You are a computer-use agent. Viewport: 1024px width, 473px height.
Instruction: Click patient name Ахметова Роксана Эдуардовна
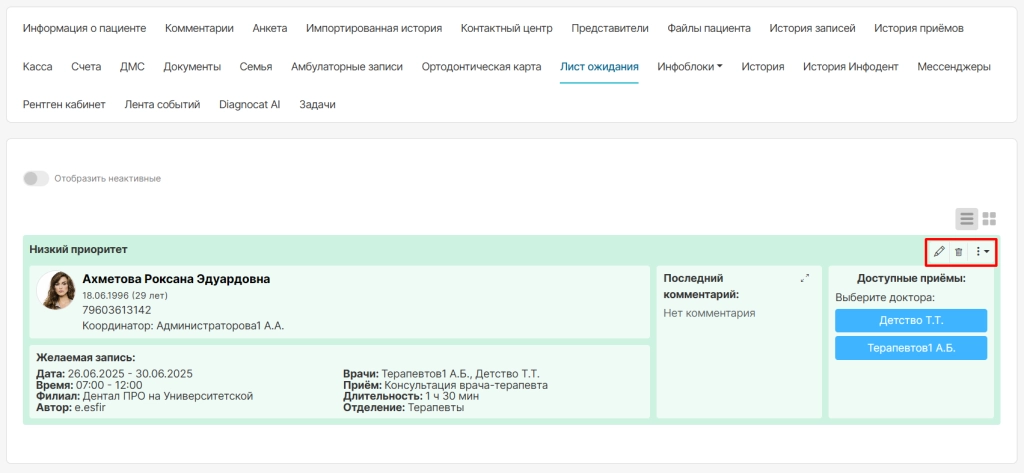click(x=176, y=279)
